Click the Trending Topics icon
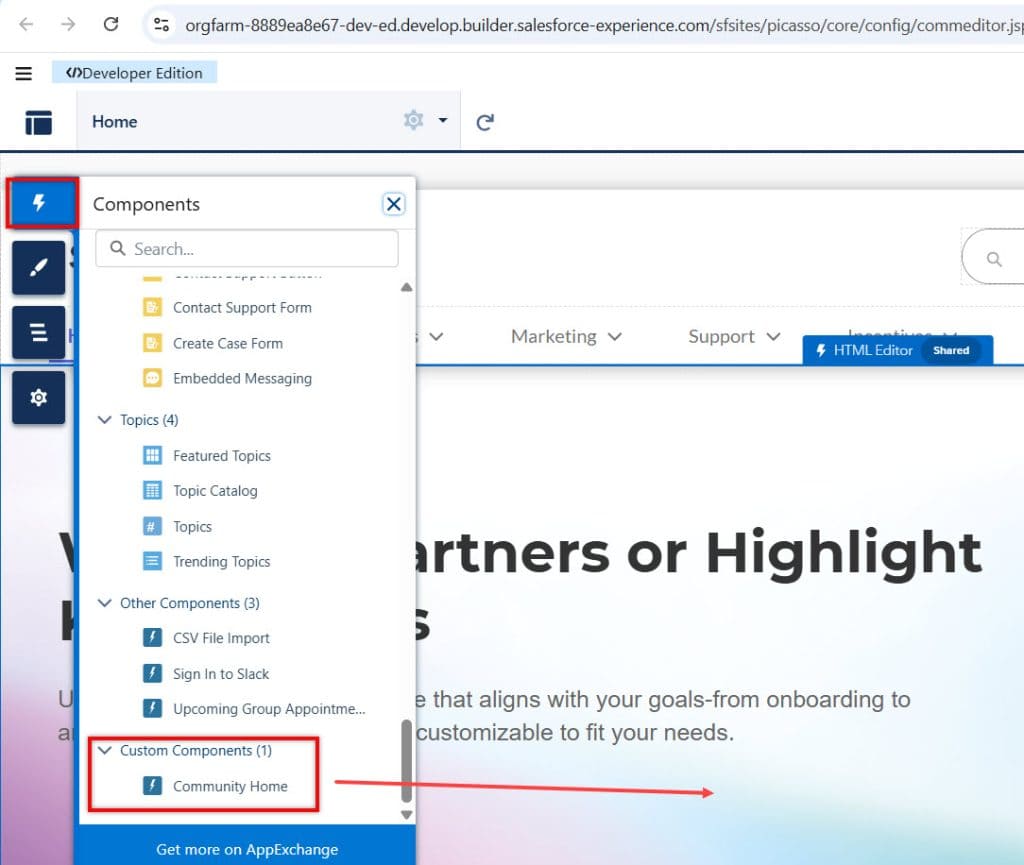The height and width of the screenshot is (865, 1024). coord(152,561)
